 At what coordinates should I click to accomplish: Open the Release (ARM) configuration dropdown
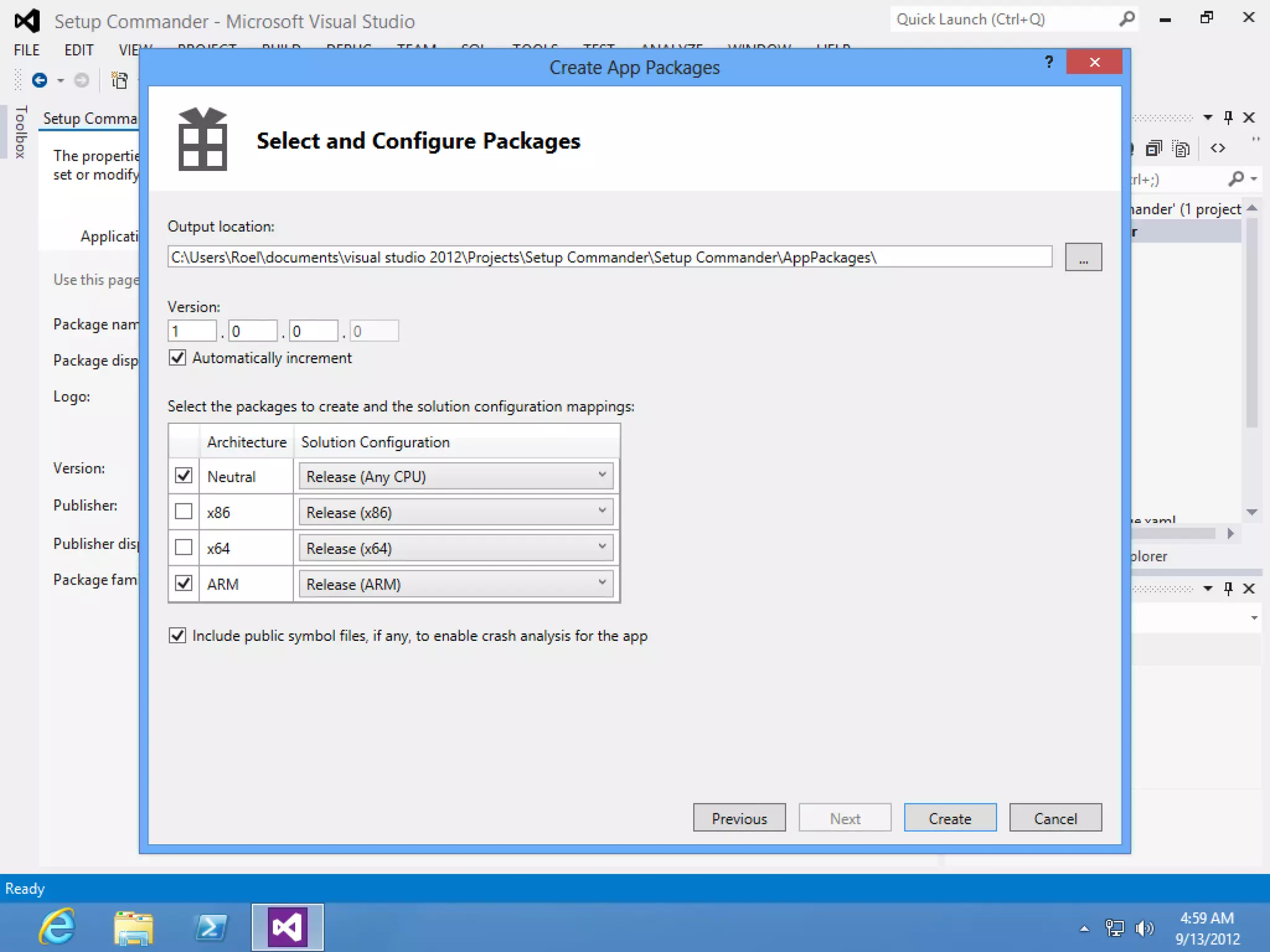(x=456, y=584)
